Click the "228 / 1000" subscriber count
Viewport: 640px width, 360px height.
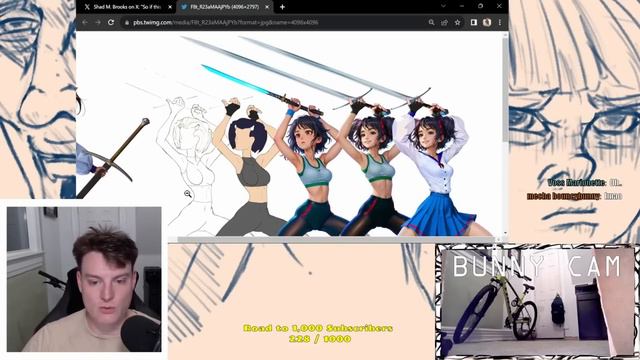point(320,339)
